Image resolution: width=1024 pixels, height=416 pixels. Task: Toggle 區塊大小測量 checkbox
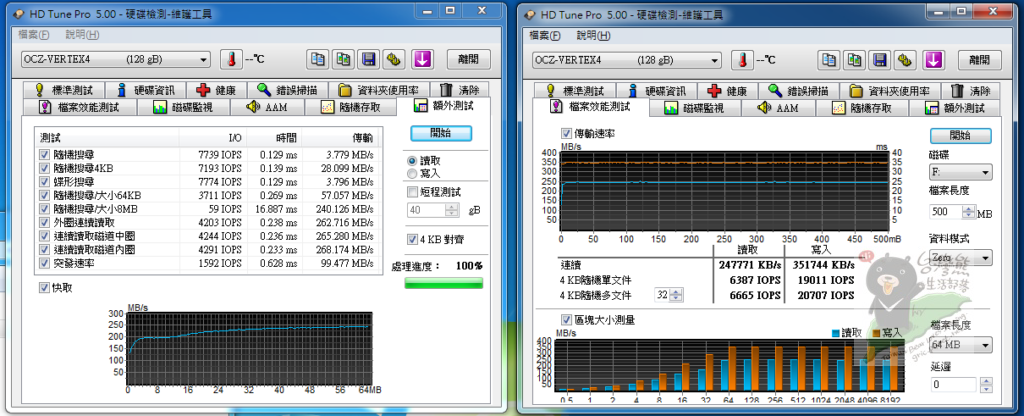click(x=566, y=319)
